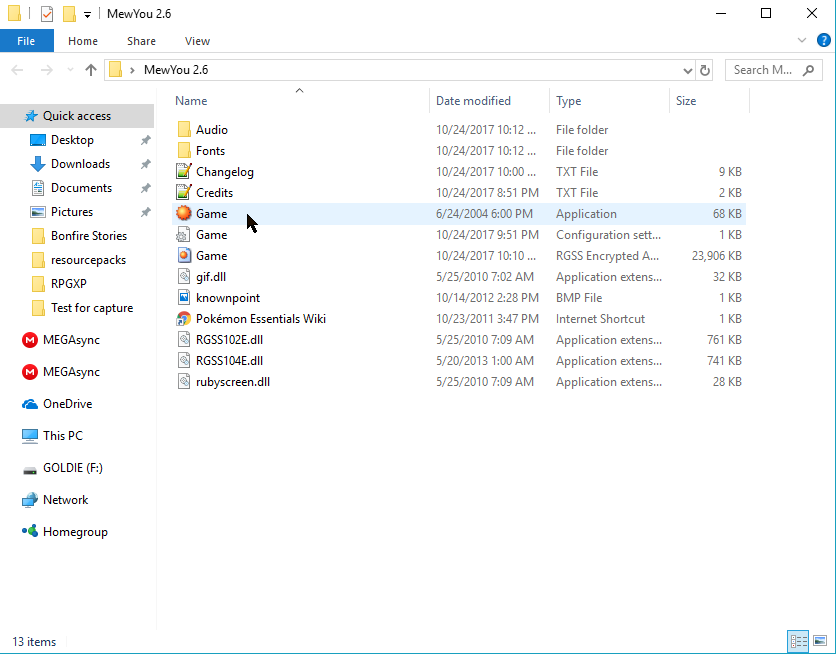Switch to the View tab
This screenshot has height=654, width=836.
click(x=197, y=41)
